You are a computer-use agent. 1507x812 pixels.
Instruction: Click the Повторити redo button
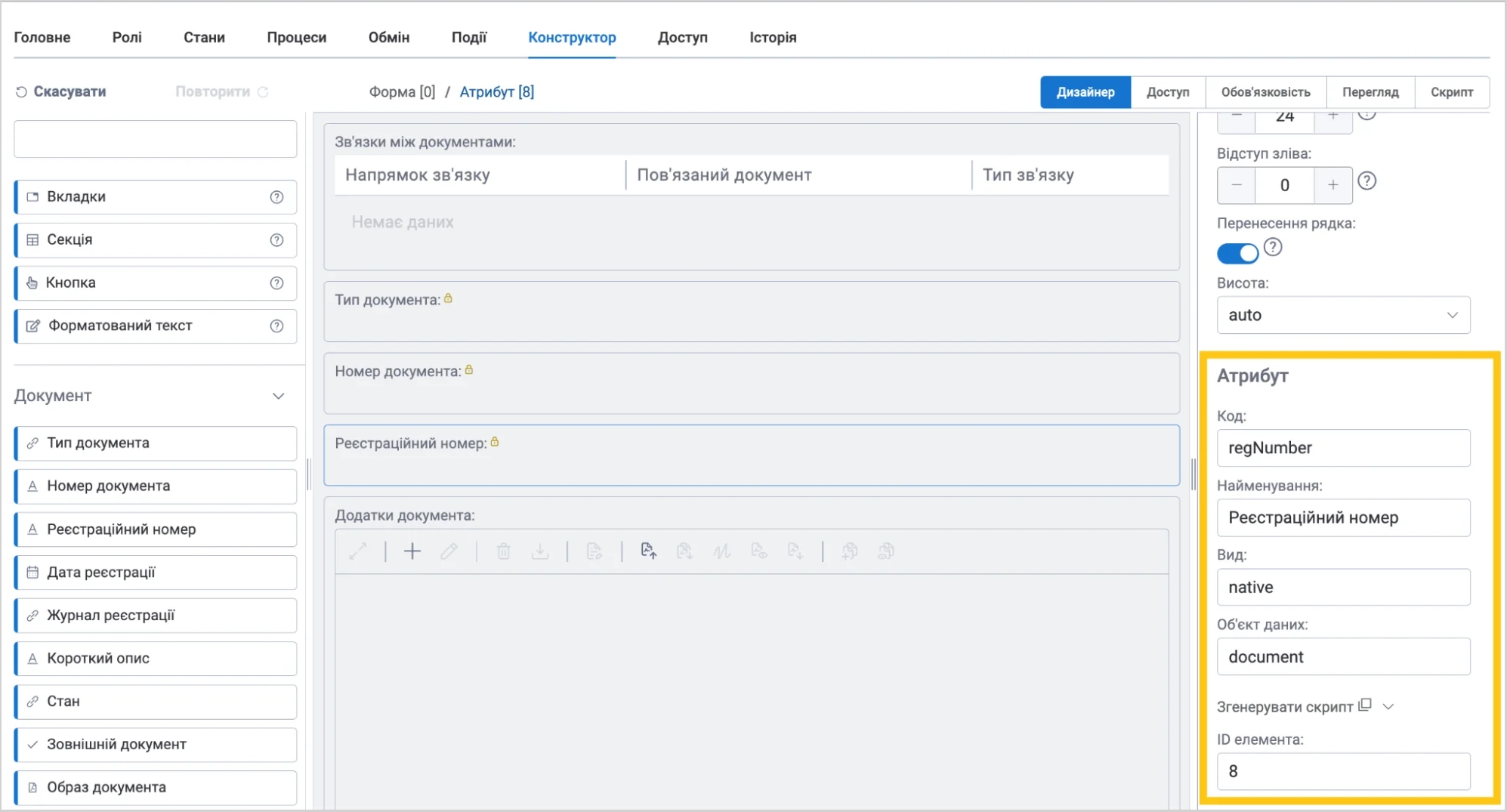[x=222, y=91]
